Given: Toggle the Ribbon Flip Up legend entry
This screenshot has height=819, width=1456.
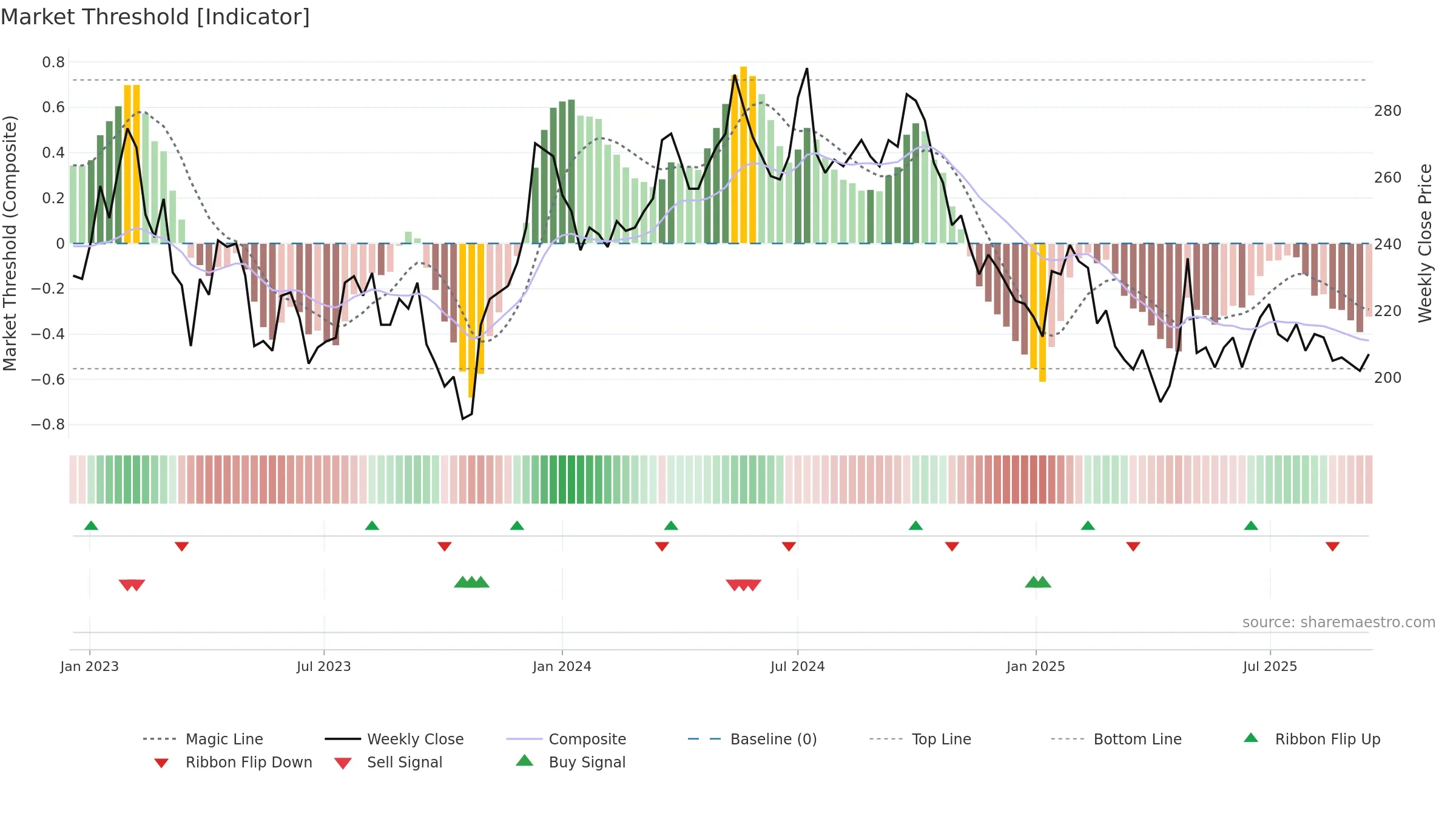Looking at the screenshot, I should click(x=1312, y=739).
